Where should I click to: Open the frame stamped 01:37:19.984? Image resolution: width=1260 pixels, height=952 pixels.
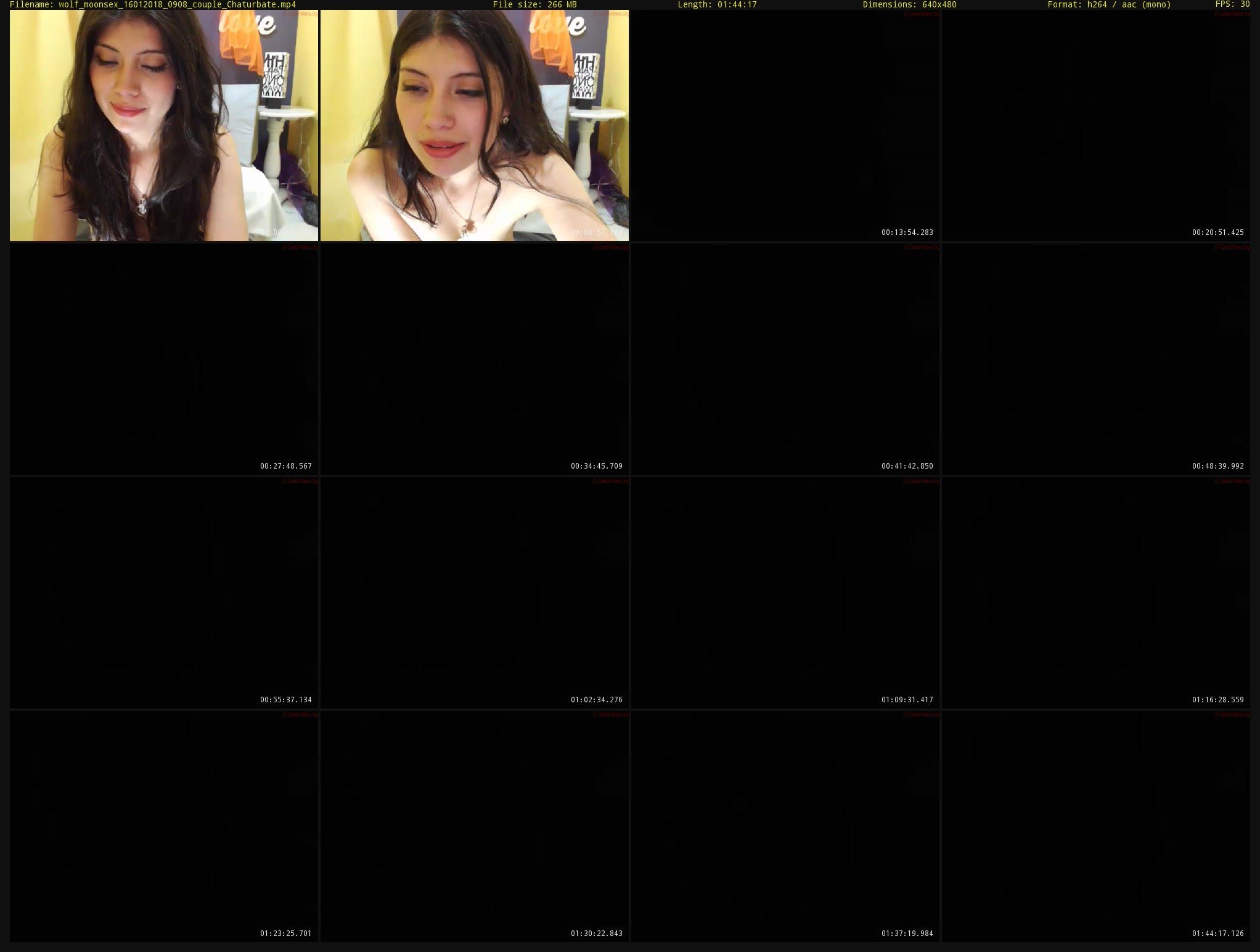pyautogui.click(x=785, y=826)
